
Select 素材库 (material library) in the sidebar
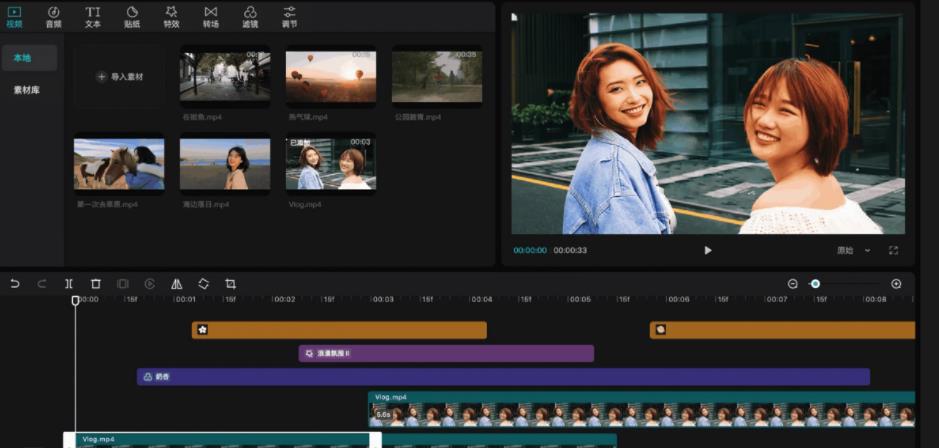coord(27,90)
